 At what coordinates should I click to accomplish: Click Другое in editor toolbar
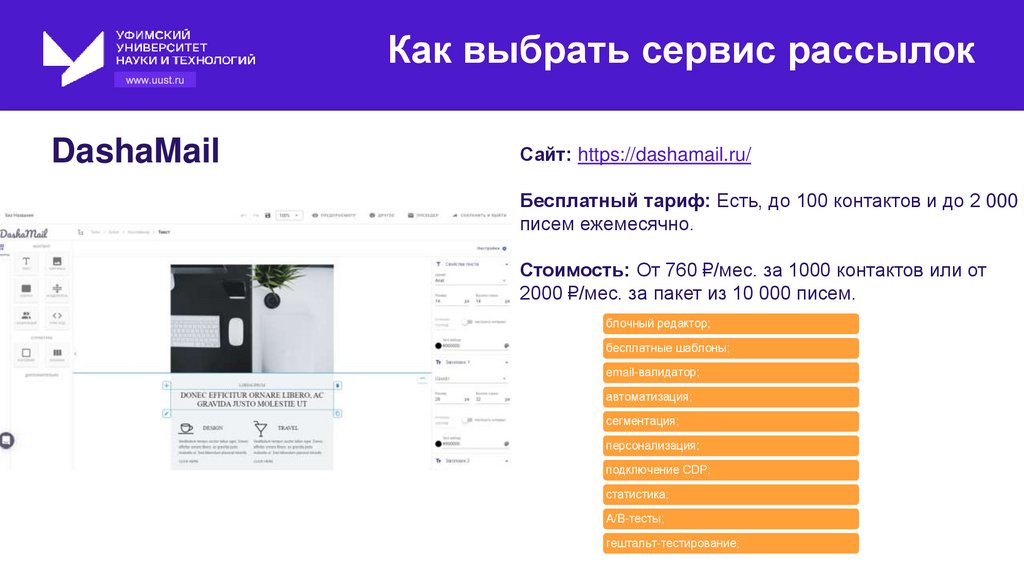click(382, 215)
